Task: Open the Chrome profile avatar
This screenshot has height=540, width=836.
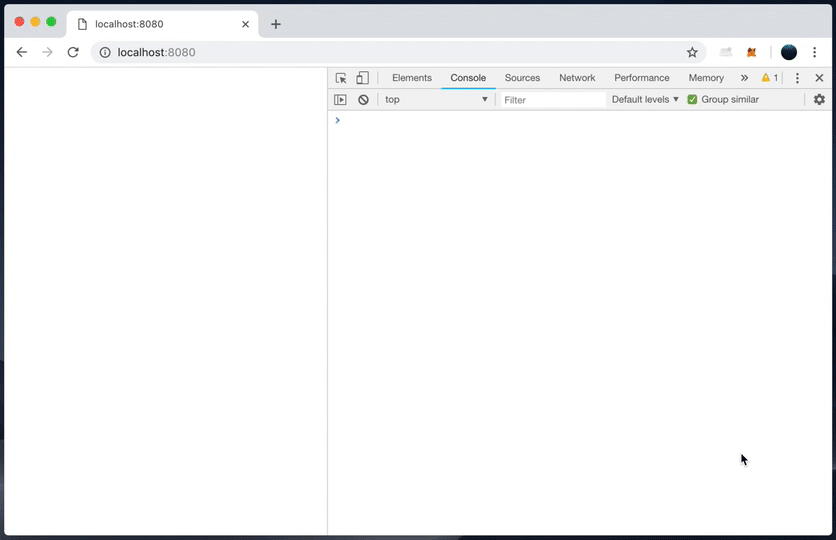Action: [789, 52]
